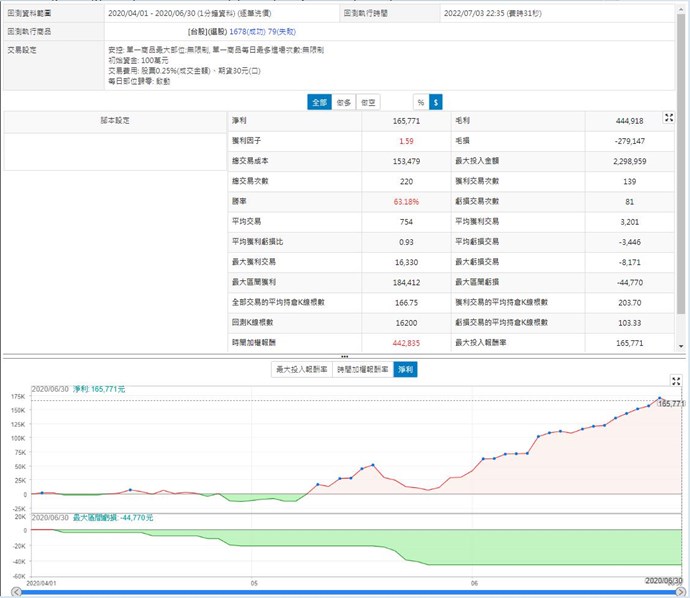Show the 最大投入報酬率 chart
Screen dimensions: 690x598
(303, 369)
